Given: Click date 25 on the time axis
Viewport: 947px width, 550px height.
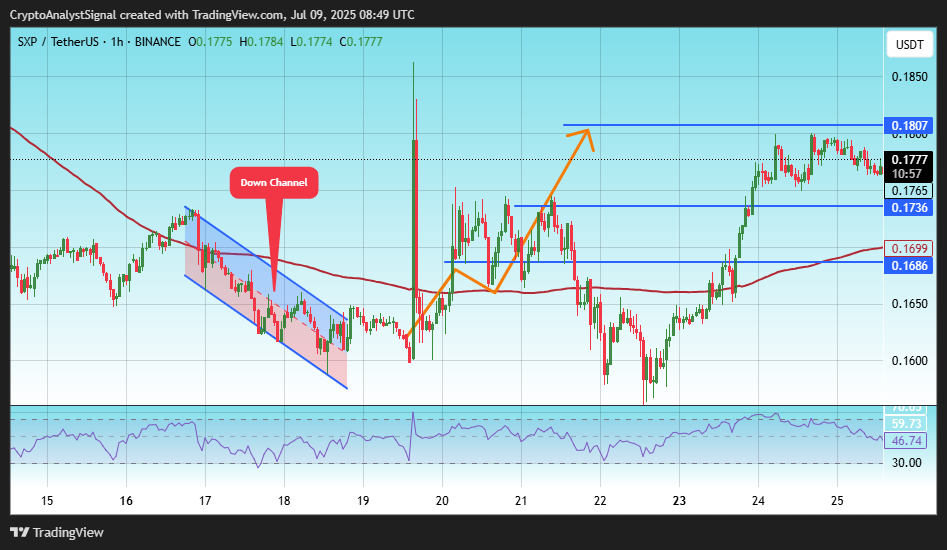Looking at the screenshot, I should point(837,500).
